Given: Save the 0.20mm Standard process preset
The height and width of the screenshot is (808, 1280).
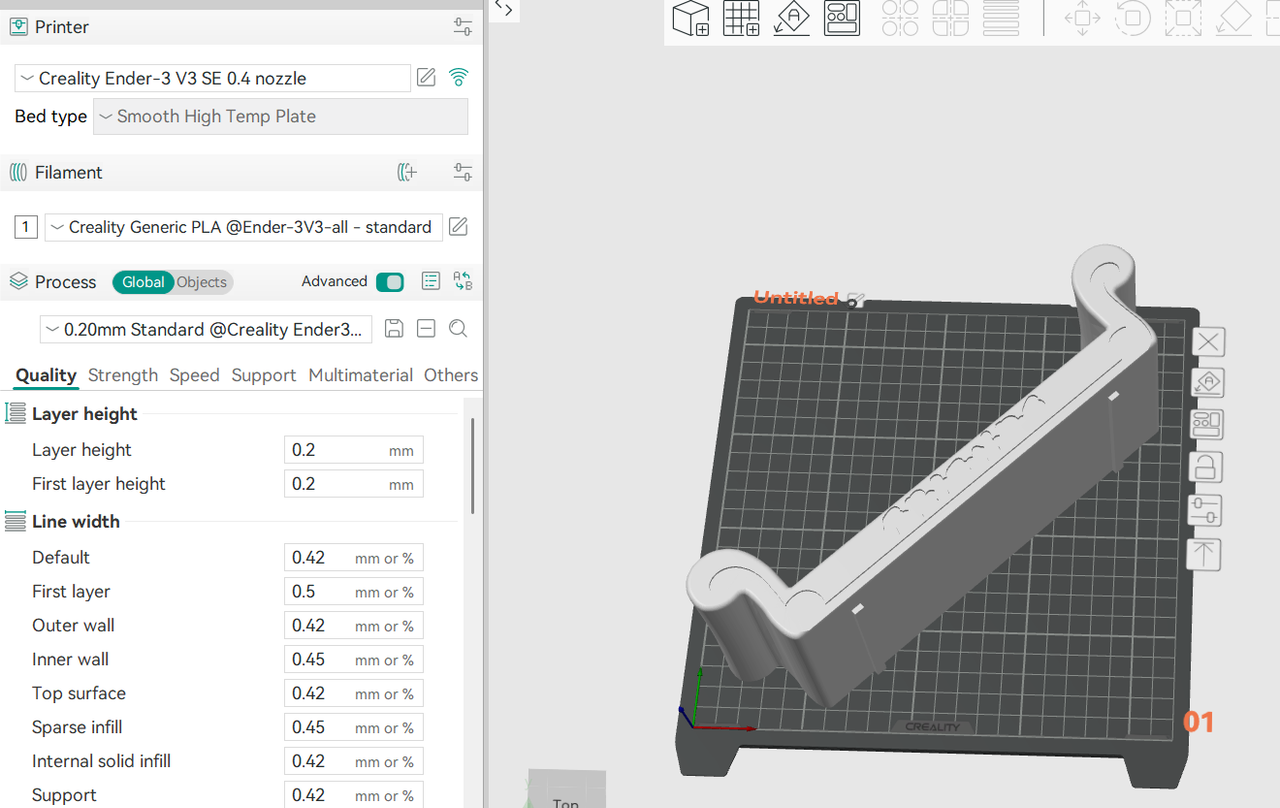Looking at the screenshot, I should coord(394,329).
